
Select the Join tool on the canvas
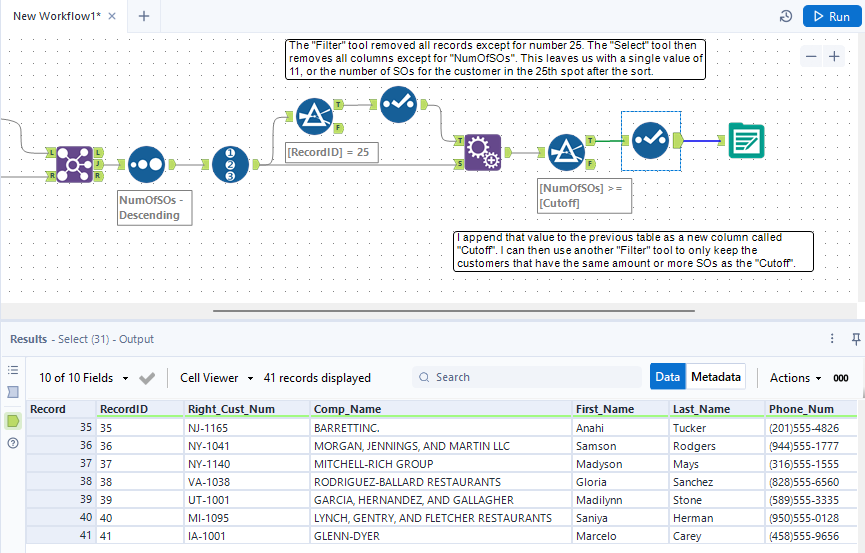[75, 164]
